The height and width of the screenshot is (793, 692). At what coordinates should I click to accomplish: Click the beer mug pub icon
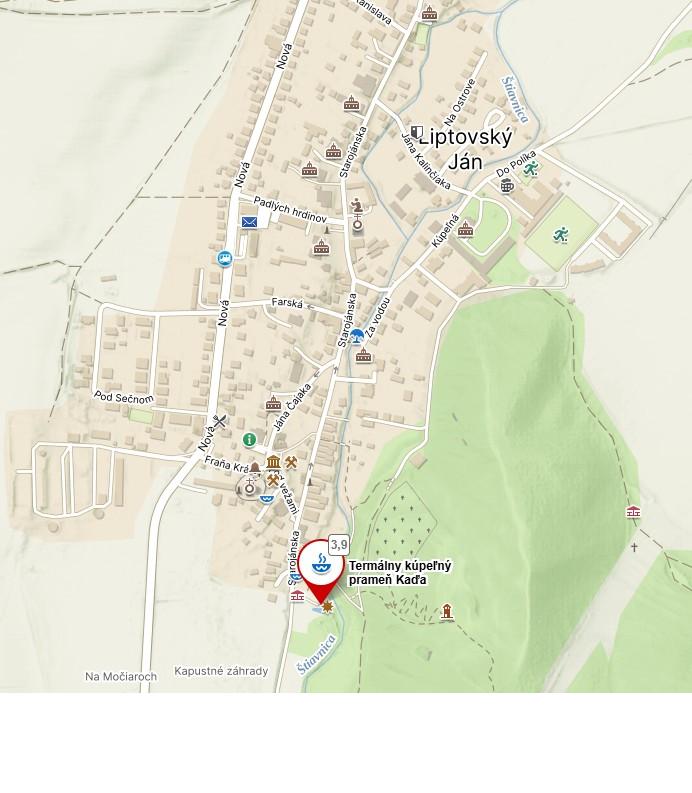[x=507, y=186]
